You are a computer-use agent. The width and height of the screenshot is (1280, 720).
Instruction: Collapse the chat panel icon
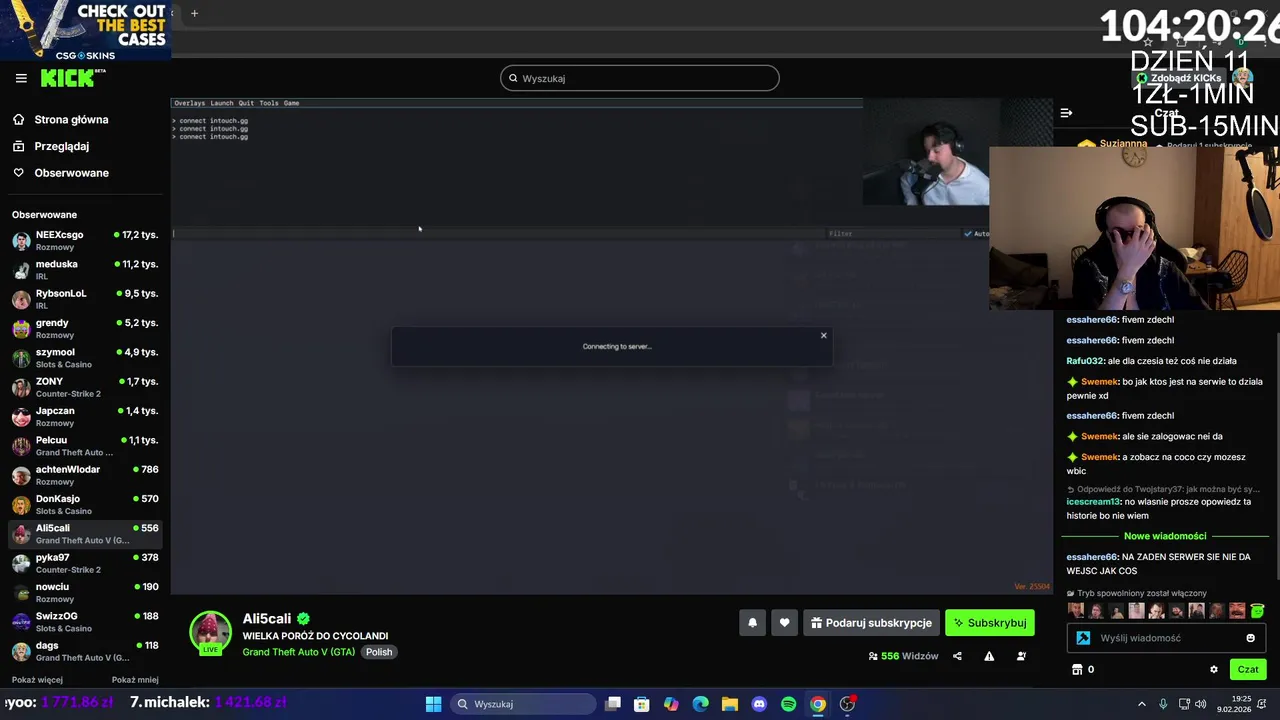[1066, 113]
